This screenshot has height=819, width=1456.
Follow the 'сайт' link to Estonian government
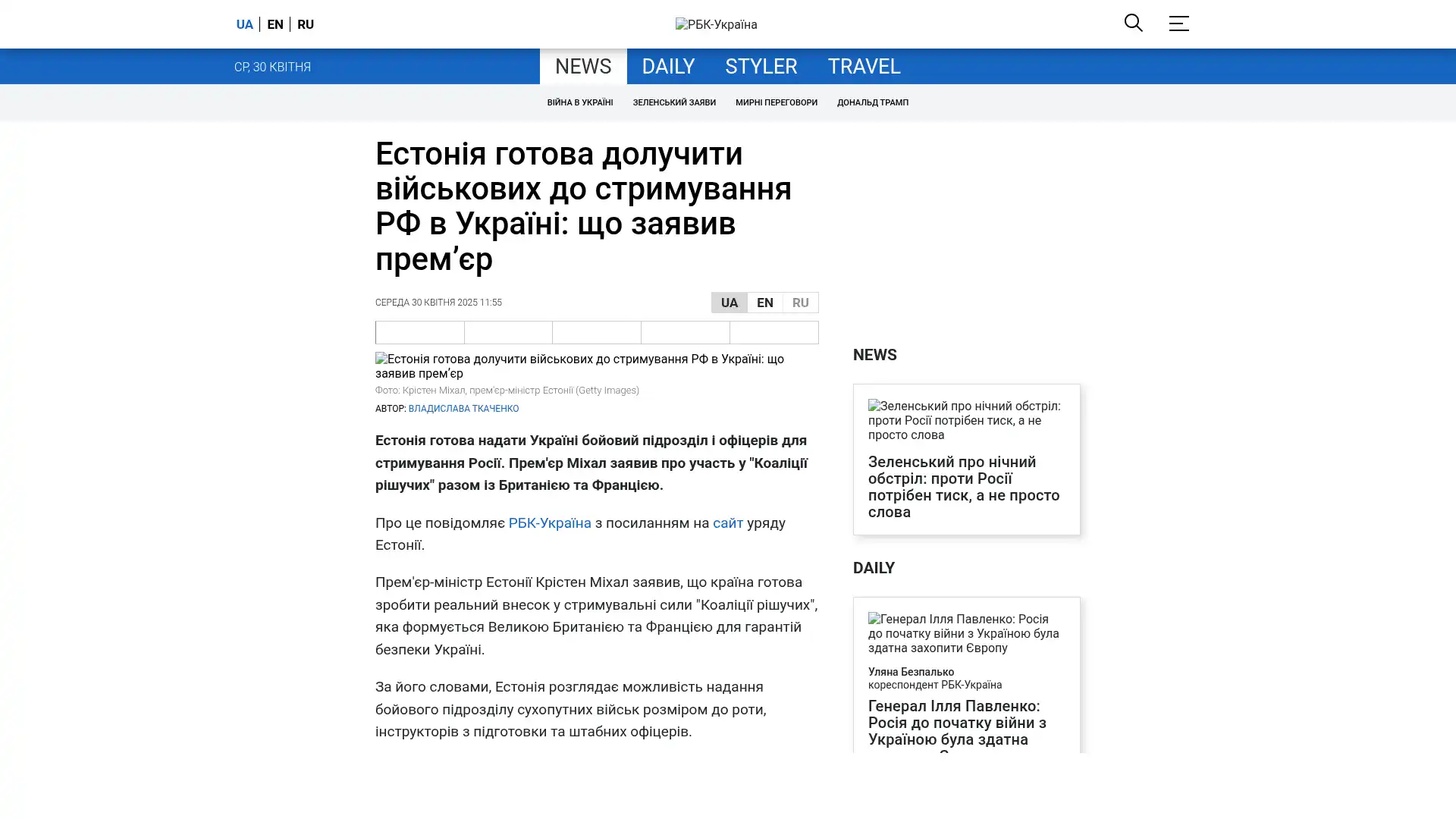[x=727, y=523]
